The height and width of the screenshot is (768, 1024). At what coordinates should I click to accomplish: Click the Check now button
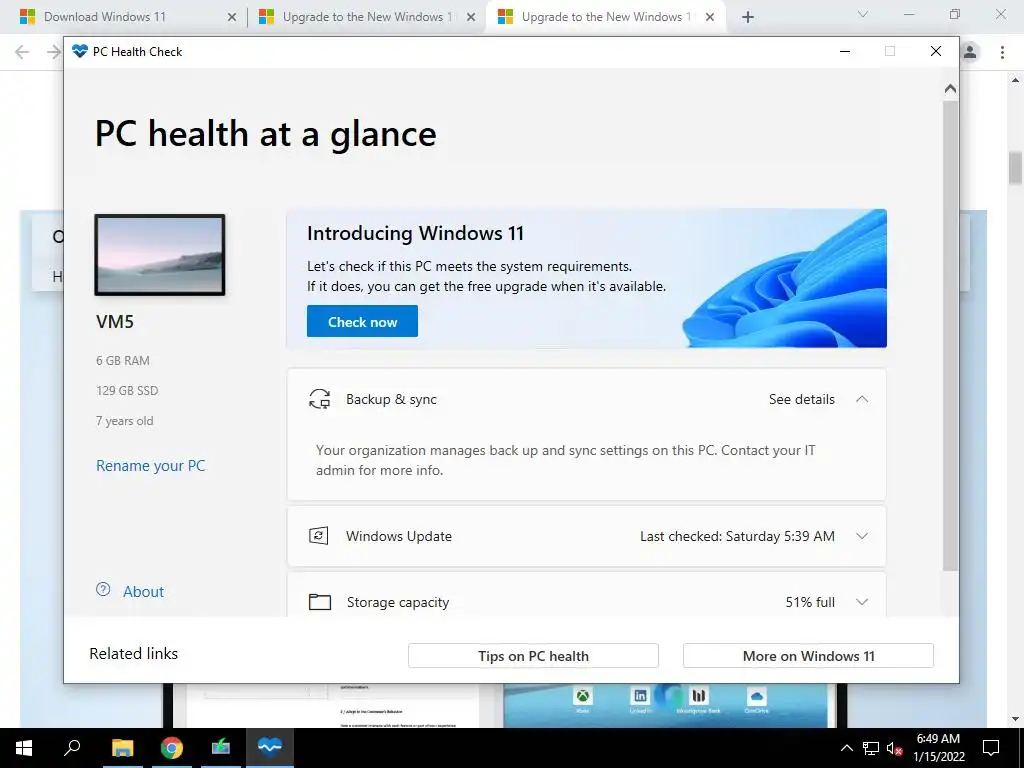click(362, 321)
